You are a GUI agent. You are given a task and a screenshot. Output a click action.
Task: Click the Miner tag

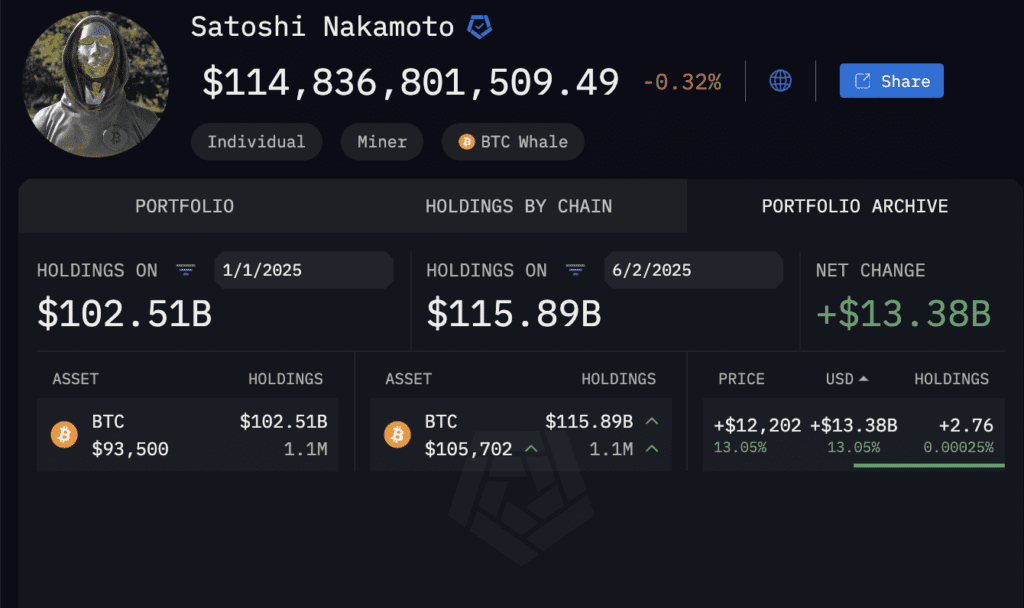coord(382,142)
